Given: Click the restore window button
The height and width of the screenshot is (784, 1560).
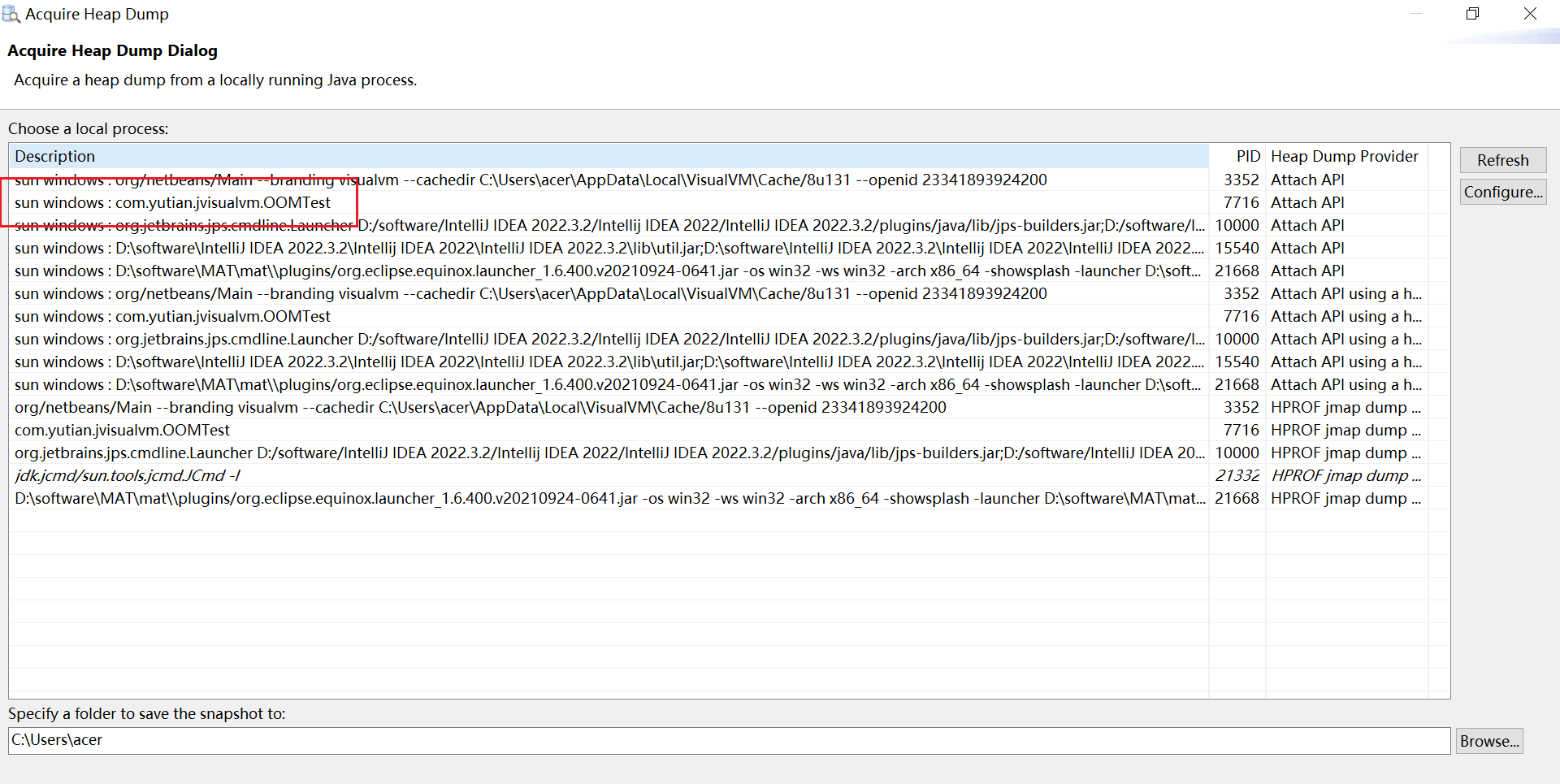Looking at the screenshot, I should [x=1472, y=14].
